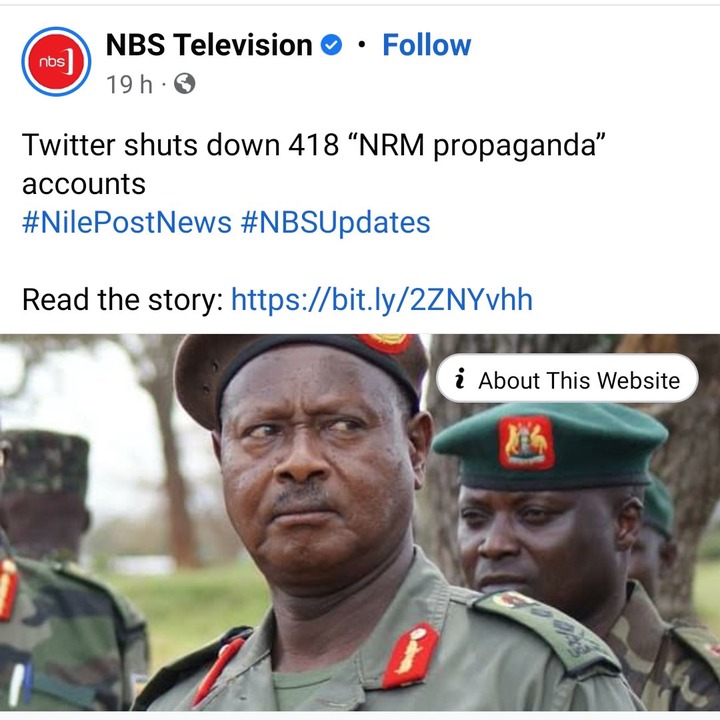
Task: Click the Read the story text
Action: [123, 300]
